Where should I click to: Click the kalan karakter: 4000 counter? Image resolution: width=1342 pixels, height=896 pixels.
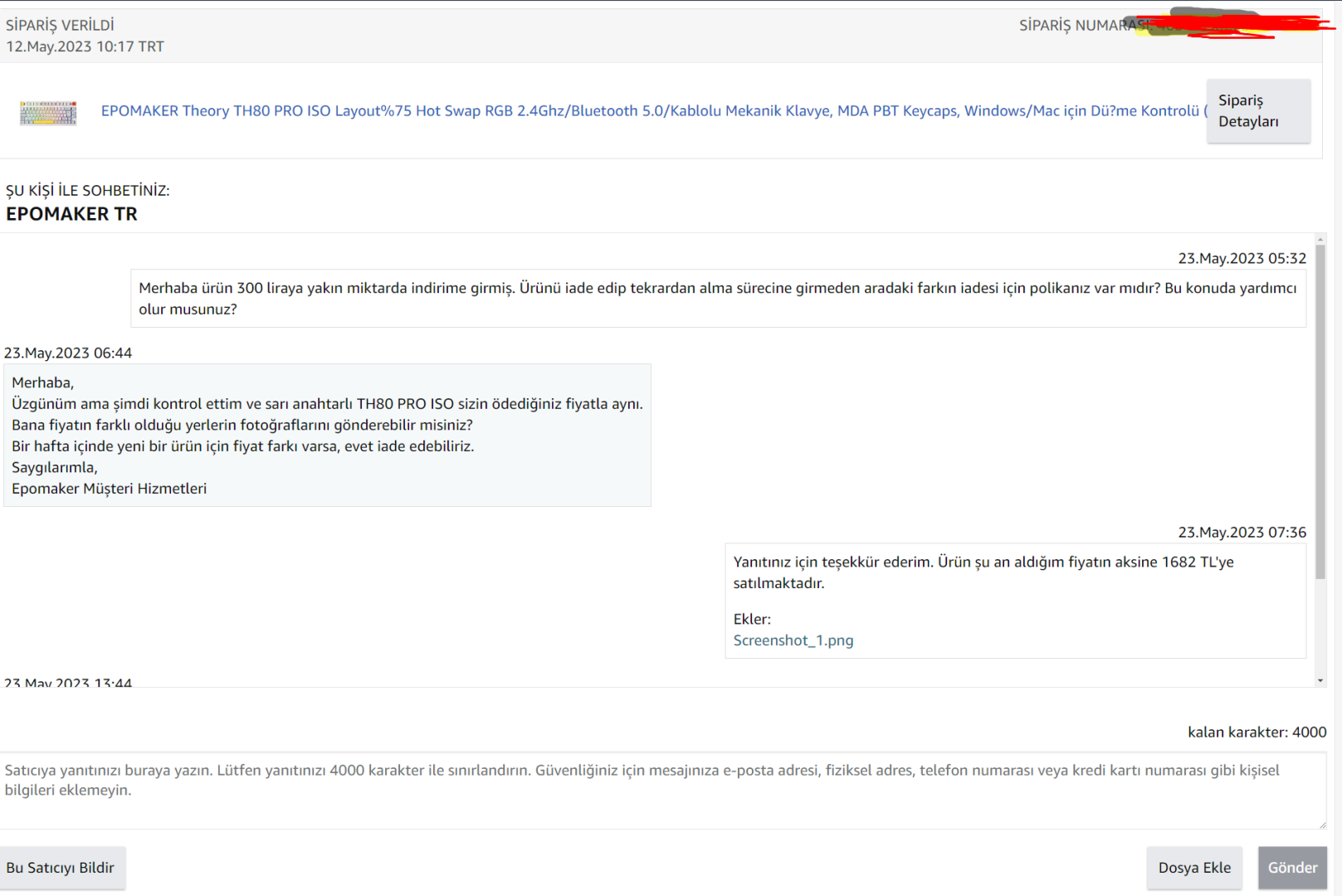pos(1257,733)
